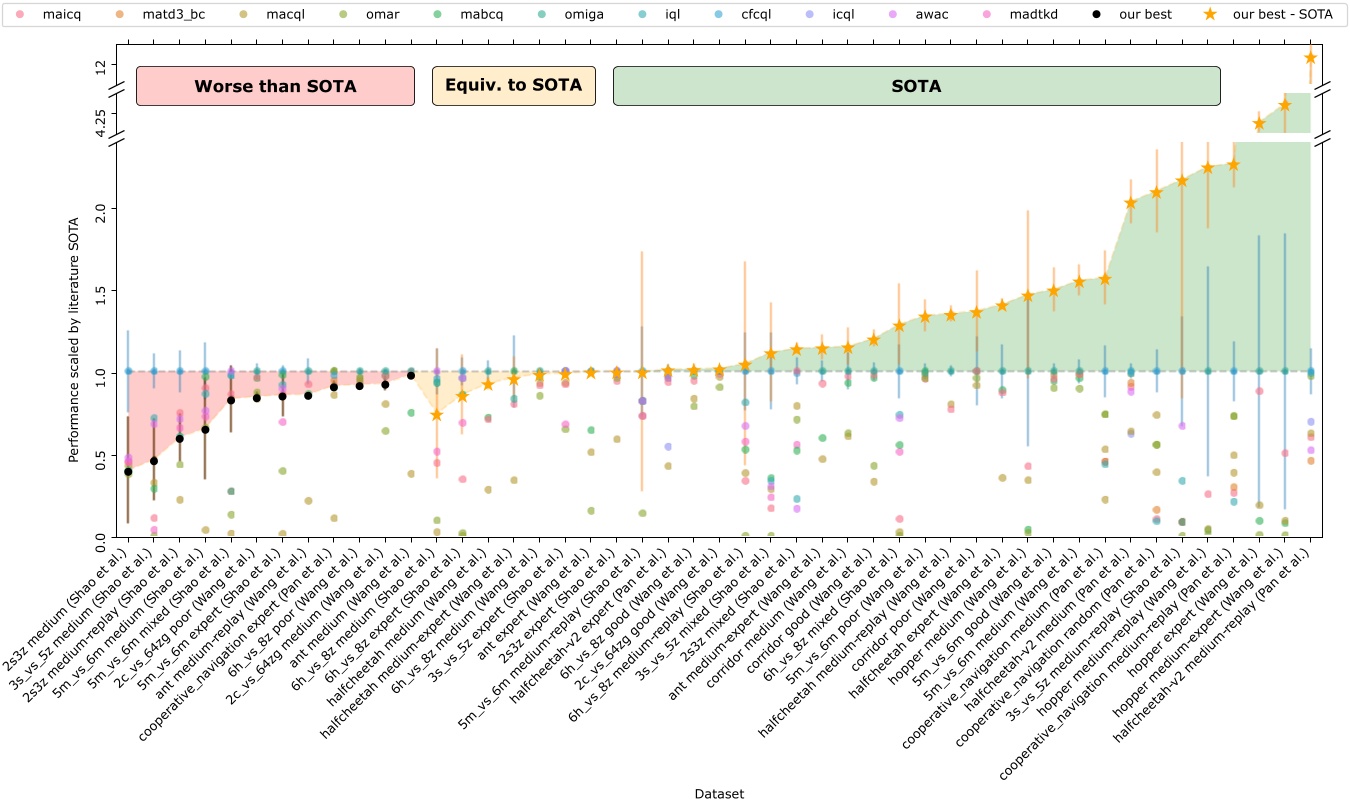Click the 'Worse than SOTA' red box
Image resolution: width=1350 pixels, height=799 pixels.
(x=275, y=86)
